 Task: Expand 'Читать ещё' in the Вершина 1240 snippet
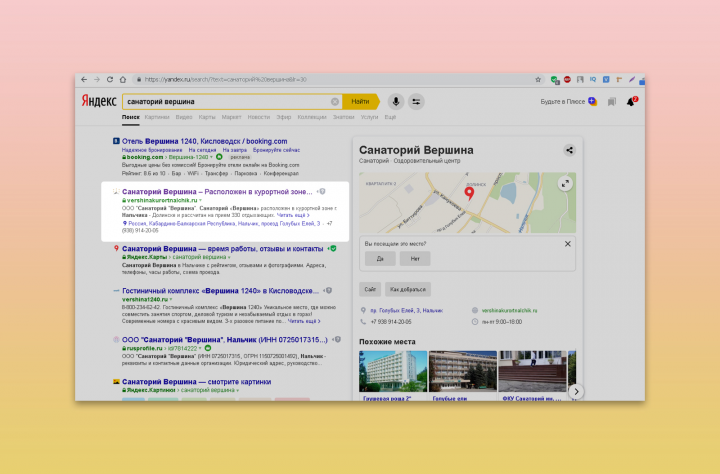[x=304, y=321]
